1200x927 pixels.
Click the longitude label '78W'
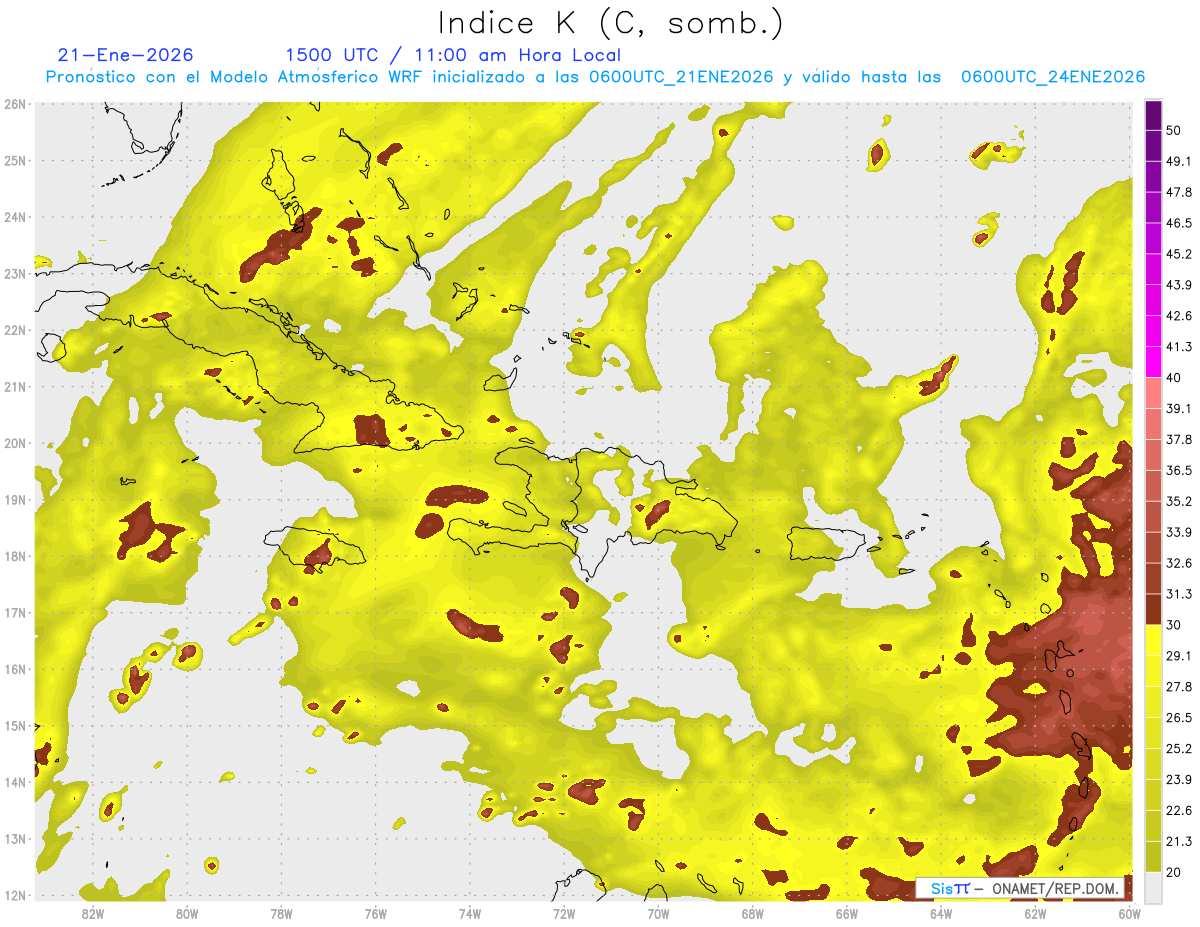tap(281, 912)
